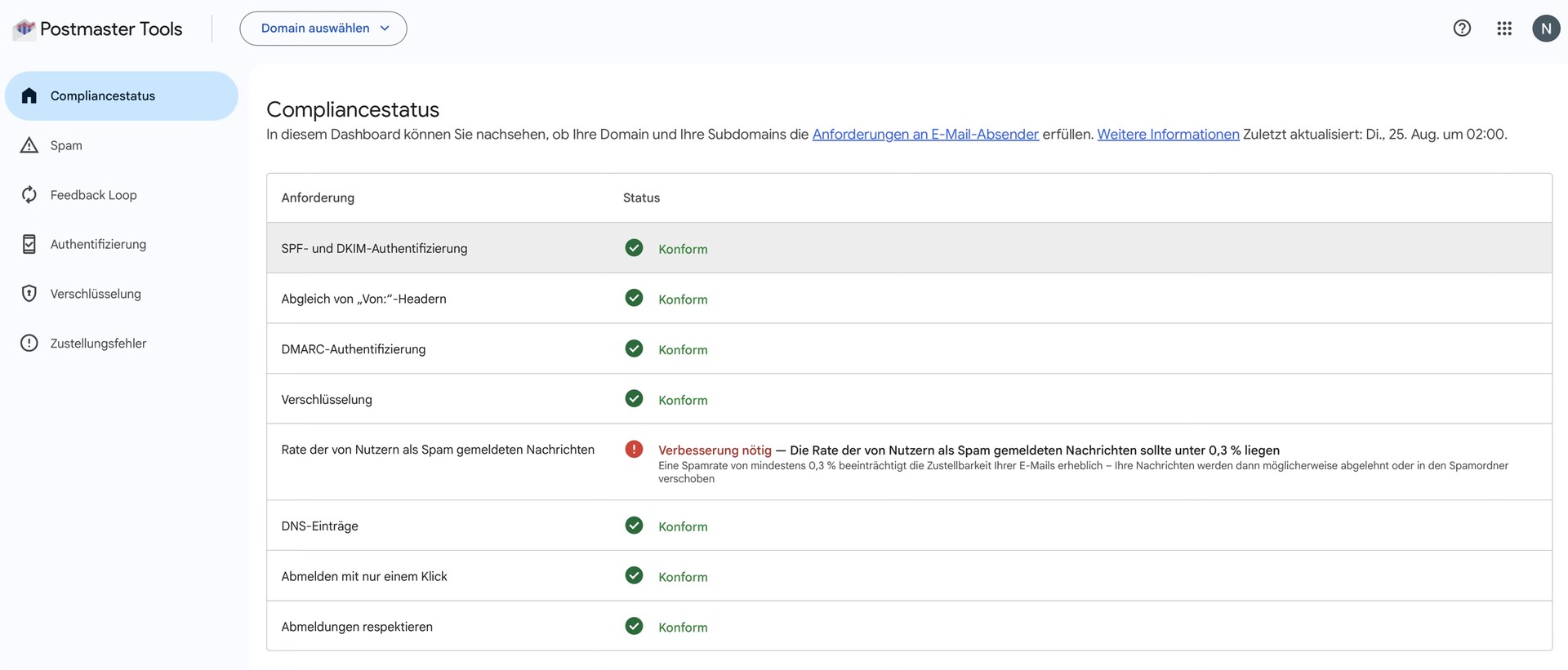Open the Spam sidebar section
The height and width of the screenshot is (670, 1568).
(122, 145)
